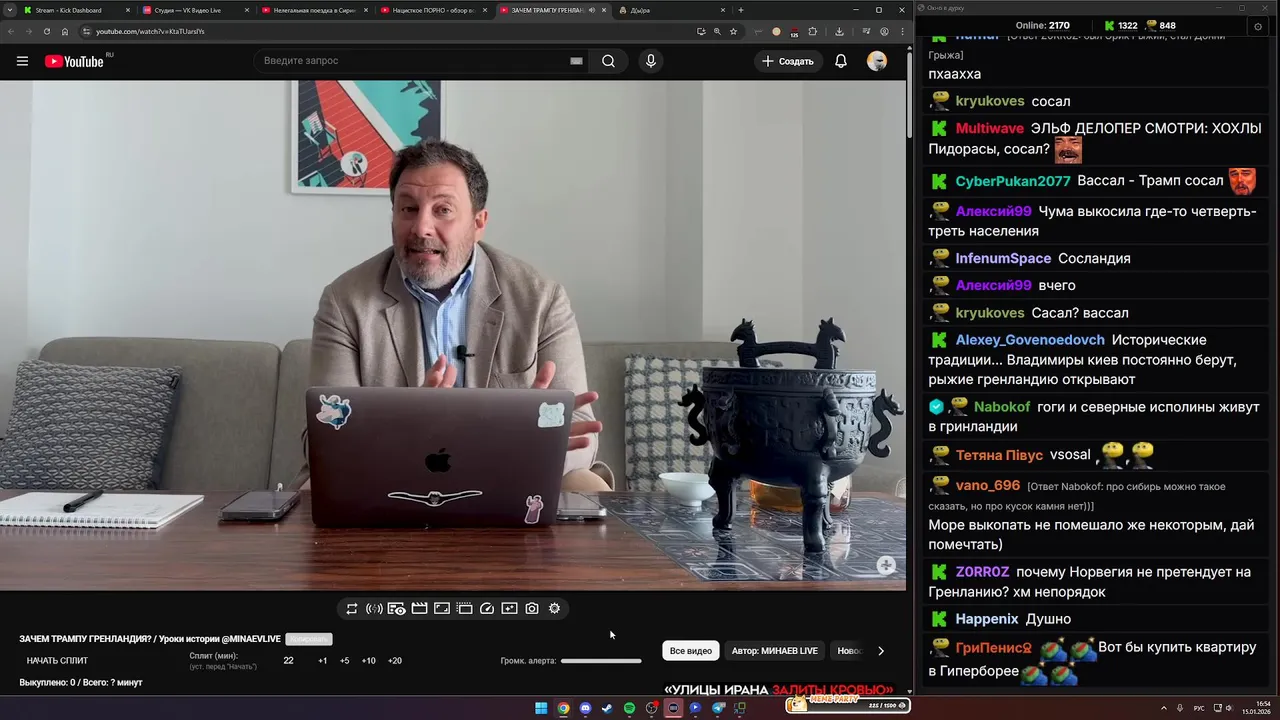Show hidden system tray icons chevron
The image size is (1280, 720).
point(1164,708)
